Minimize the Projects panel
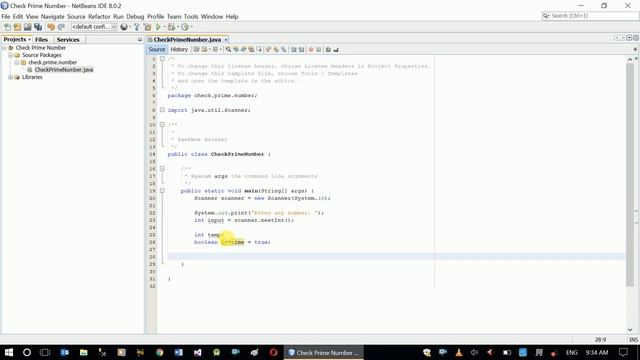 (140, 40)
